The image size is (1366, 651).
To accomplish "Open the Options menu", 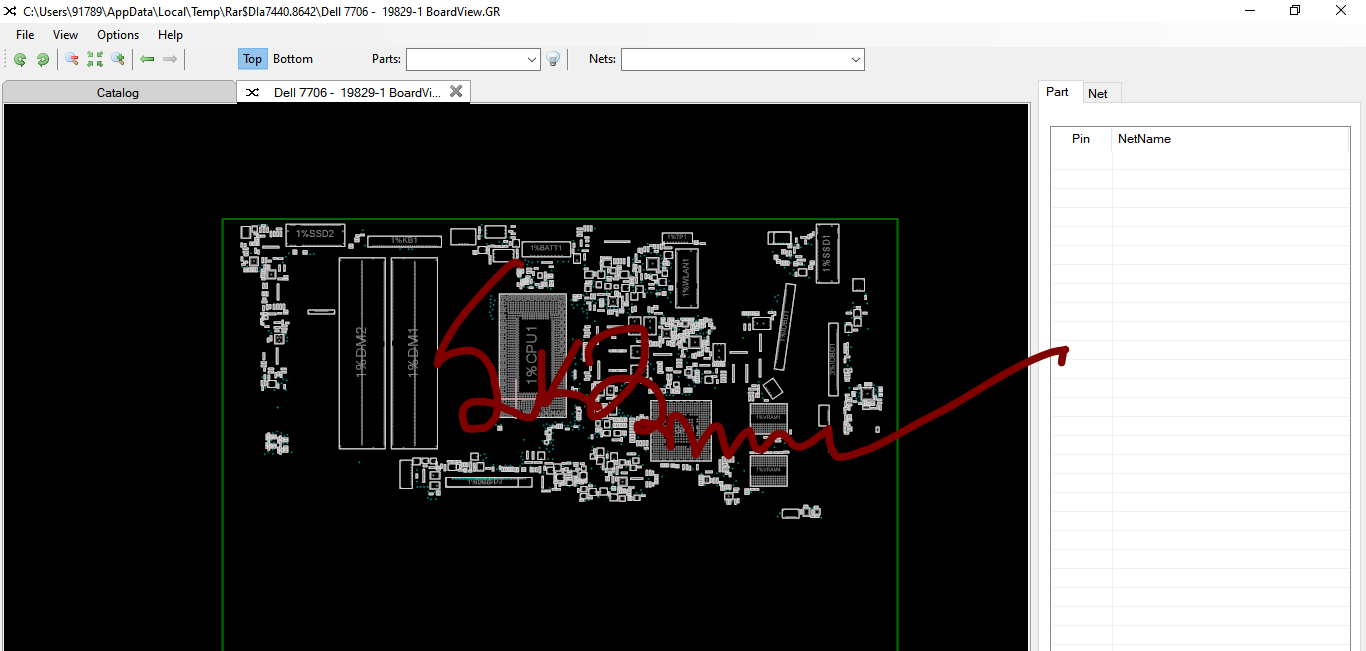I will pos(118,34).
